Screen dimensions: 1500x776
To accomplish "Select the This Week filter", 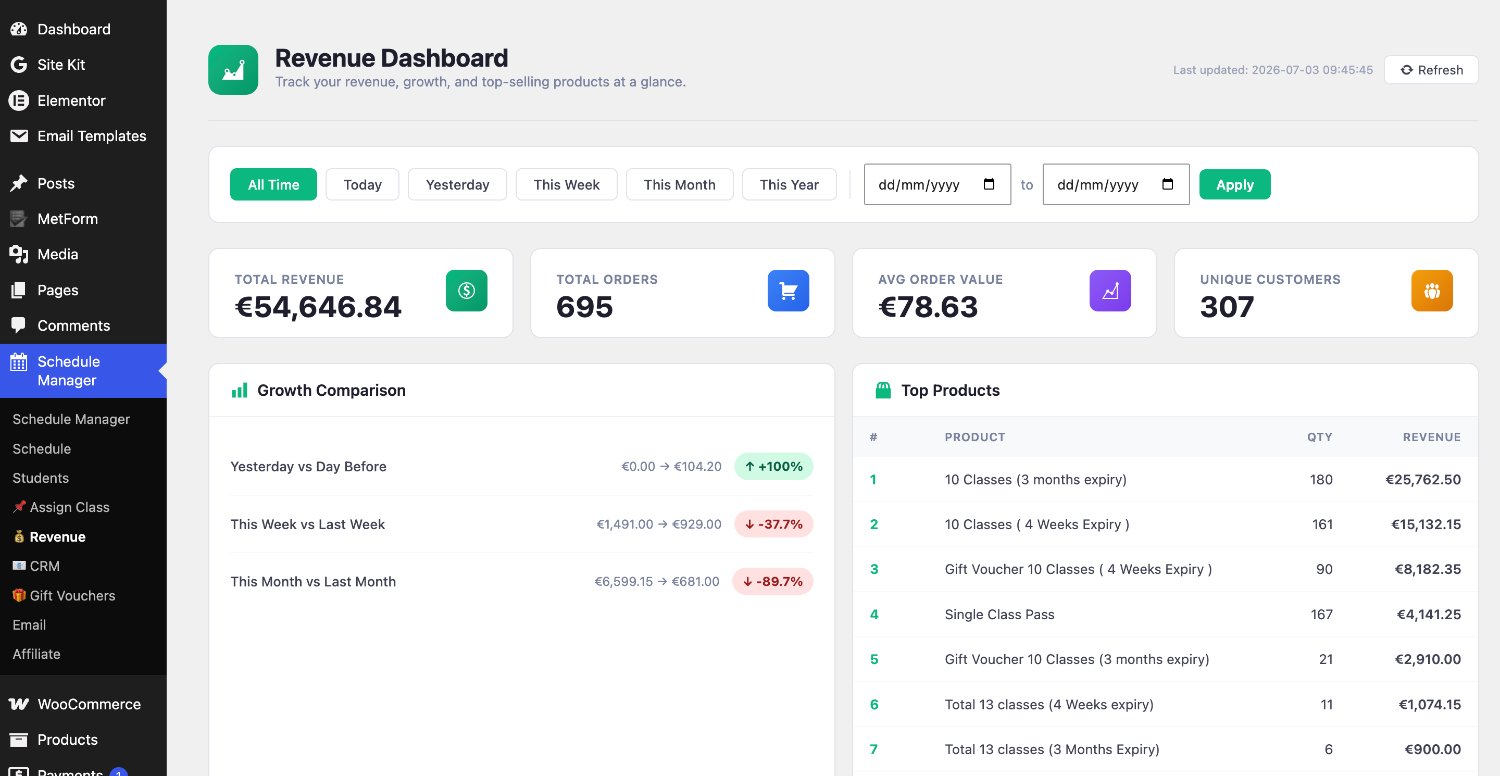I will pos(567,184).
